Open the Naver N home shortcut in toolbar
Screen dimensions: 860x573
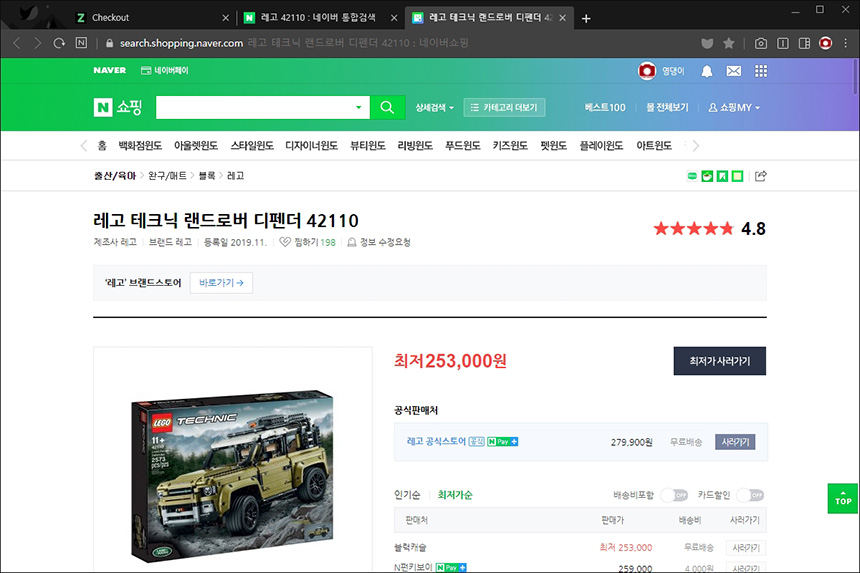(x=81, y=43)
